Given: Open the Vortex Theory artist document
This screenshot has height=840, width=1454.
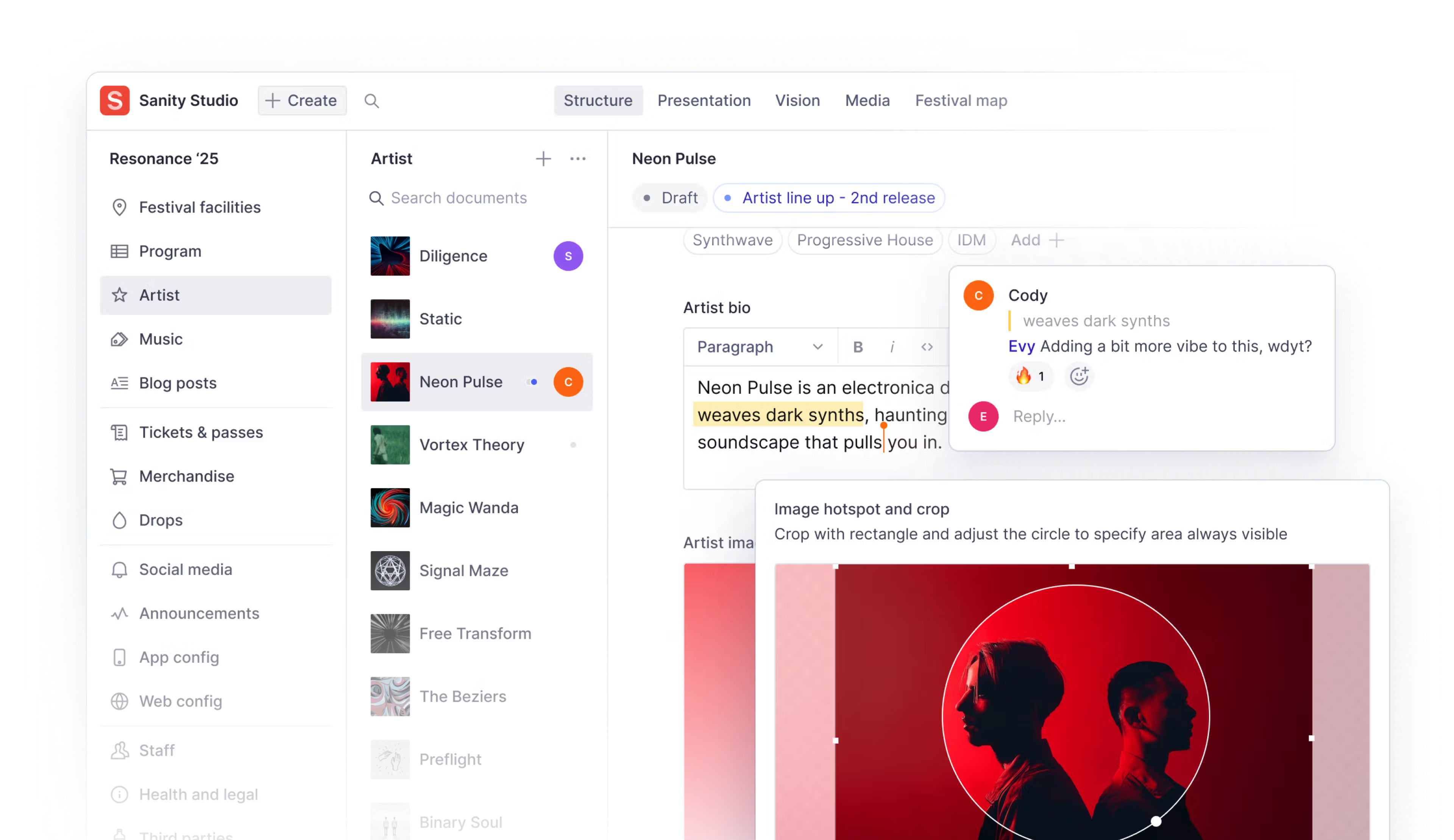Looking at the screenshot, I should 471,445.
